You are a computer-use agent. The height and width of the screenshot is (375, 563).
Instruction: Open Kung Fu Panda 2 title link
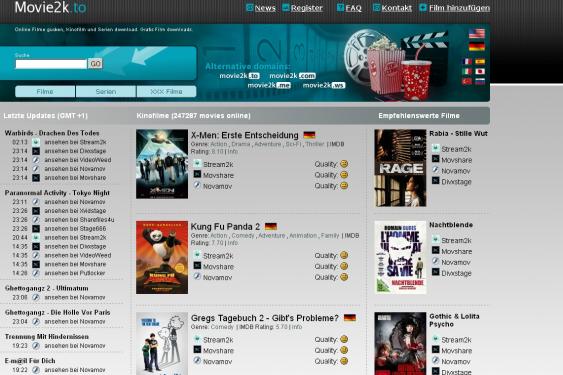pos(225,227)
